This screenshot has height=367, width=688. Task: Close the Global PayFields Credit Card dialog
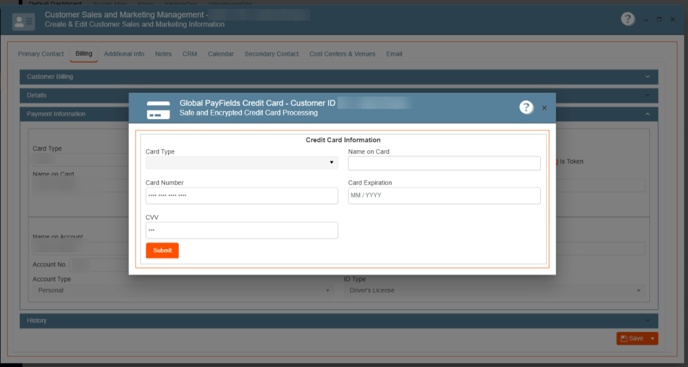[544, 108]
